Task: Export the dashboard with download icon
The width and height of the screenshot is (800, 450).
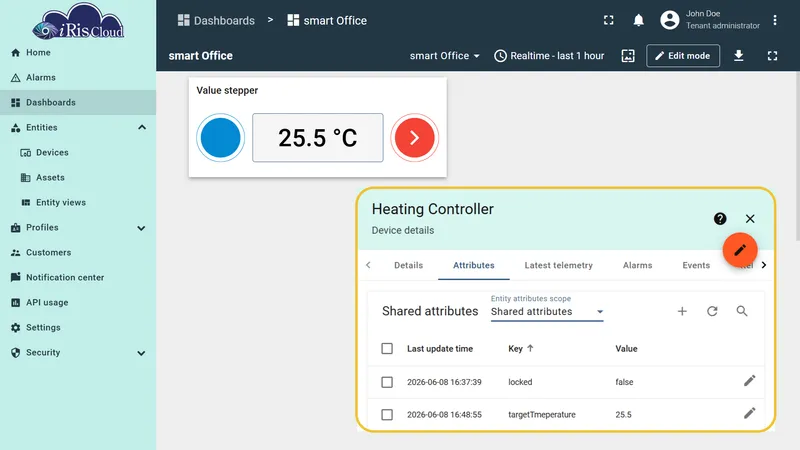Action: pyautogui.click(x=738, y=56)
